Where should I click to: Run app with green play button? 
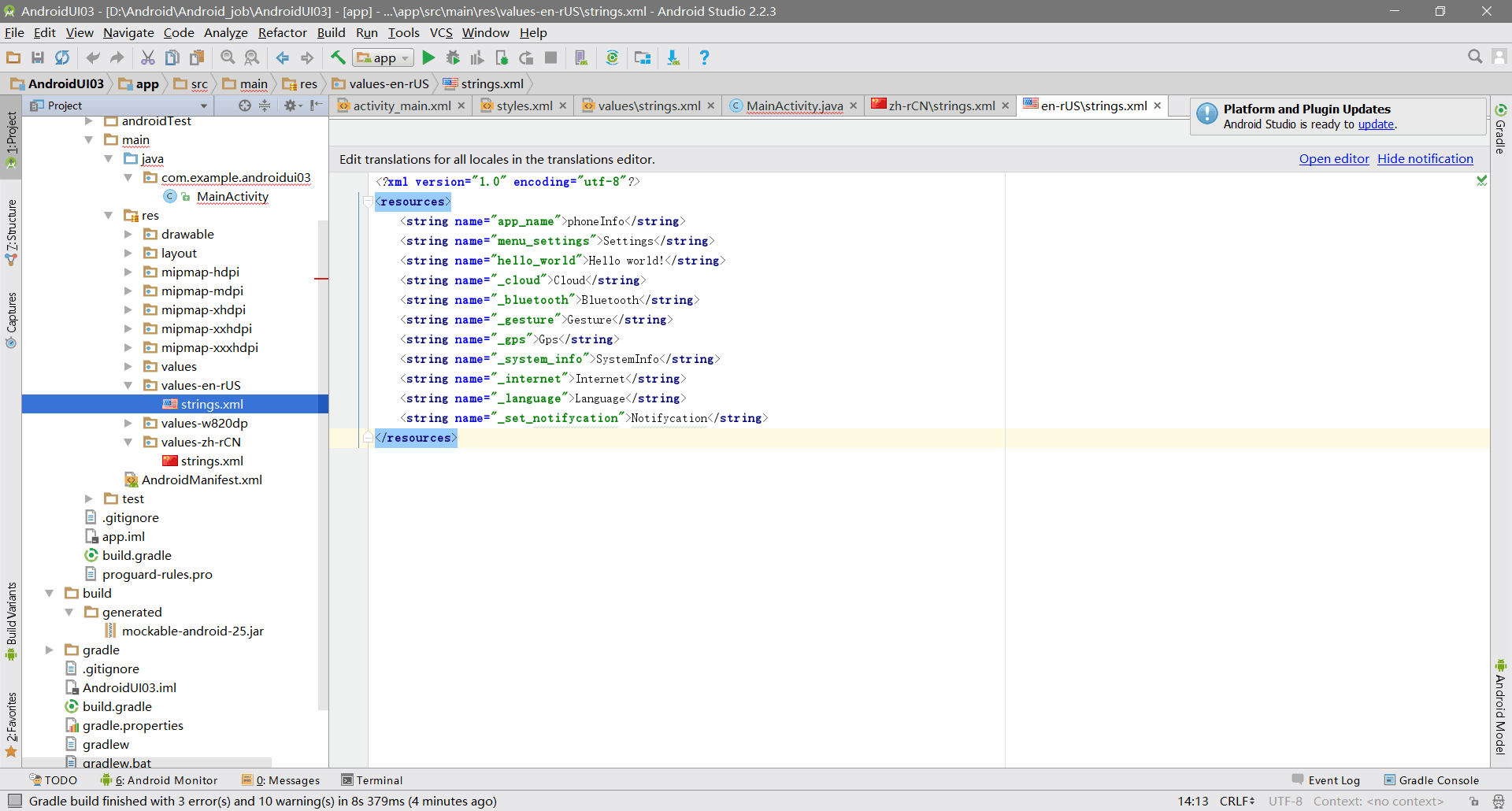428,57
